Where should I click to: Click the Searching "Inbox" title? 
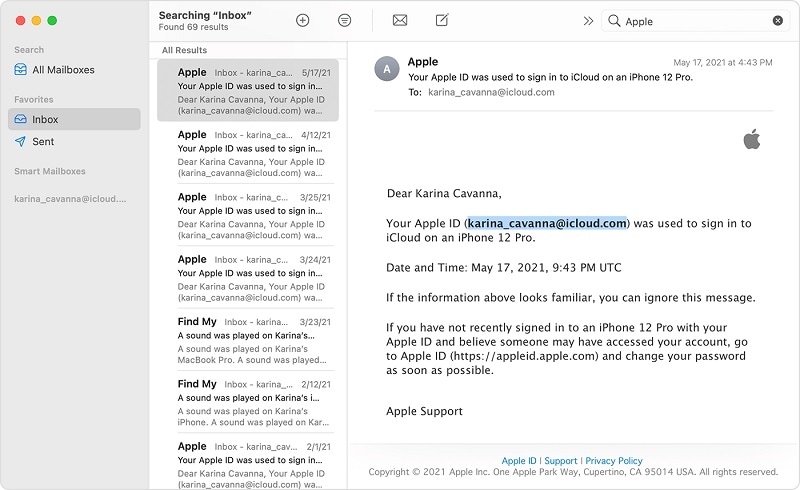(x=205, y=15)
